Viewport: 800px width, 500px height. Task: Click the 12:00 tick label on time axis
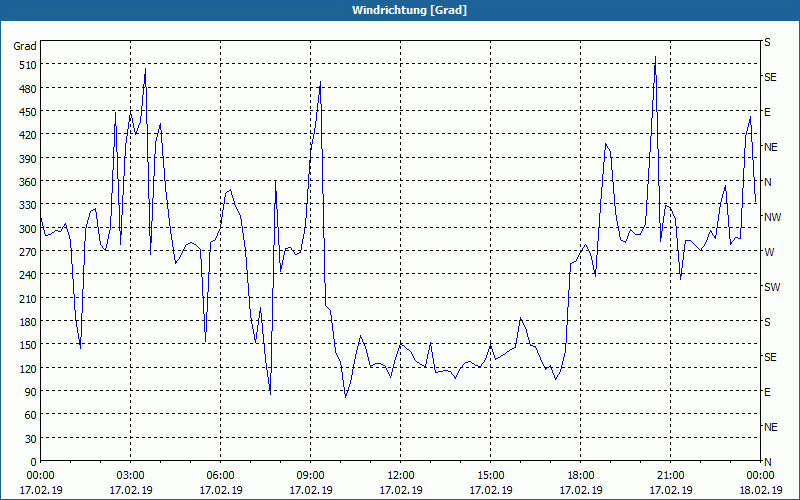pyautogui.click(x=400, y=475)
